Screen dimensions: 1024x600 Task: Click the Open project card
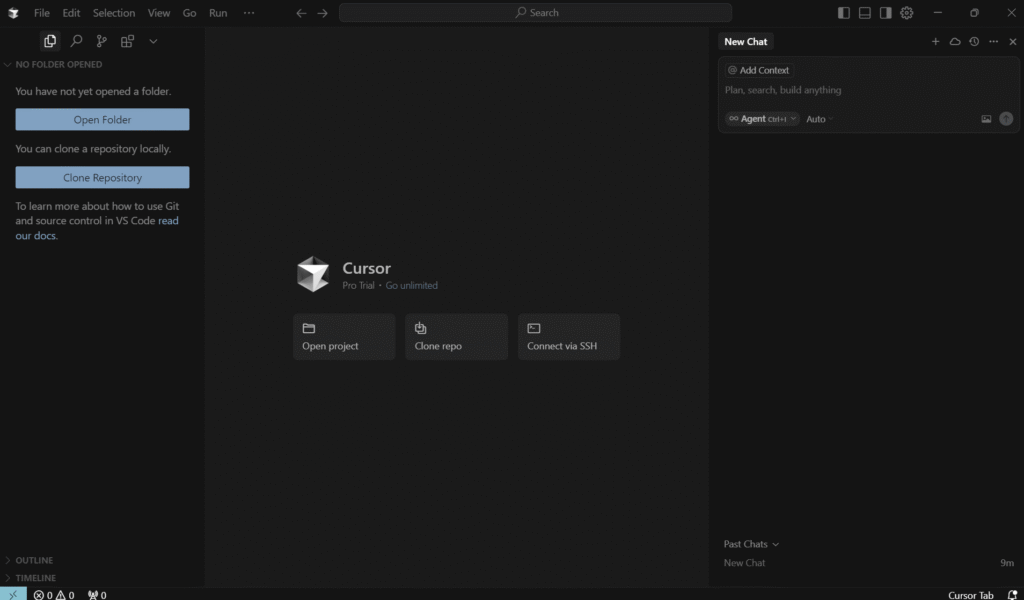344,337
